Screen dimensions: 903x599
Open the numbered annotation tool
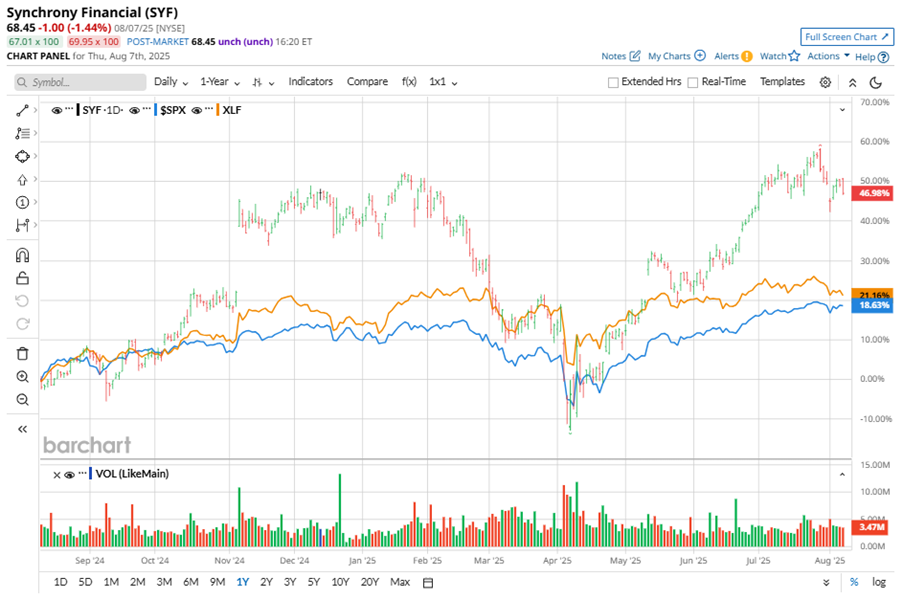coord(22,202)
